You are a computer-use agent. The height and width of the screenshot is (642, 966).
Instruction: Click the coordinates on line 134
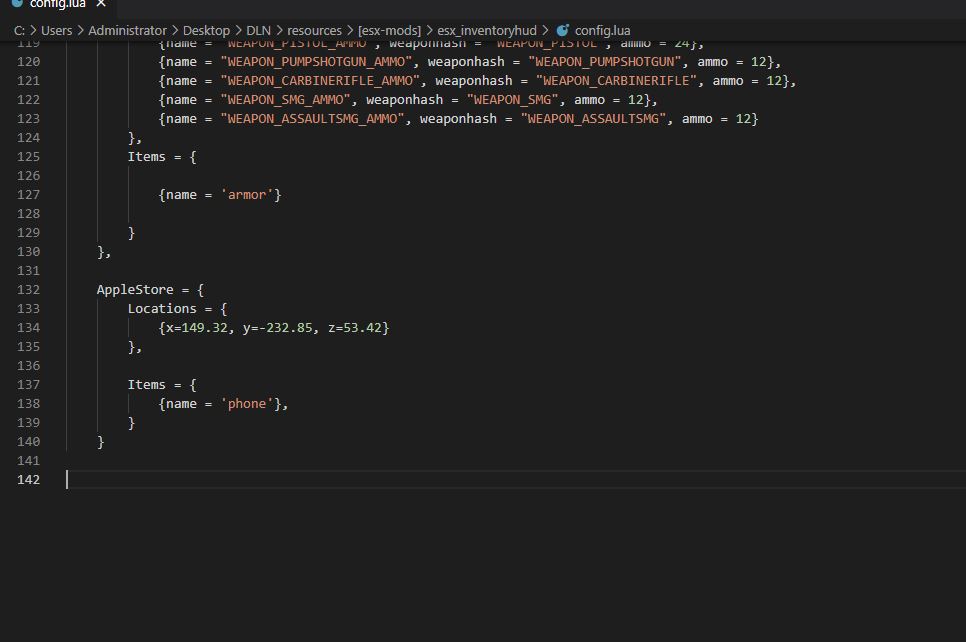pyautogui.click(x=274, y=328)
